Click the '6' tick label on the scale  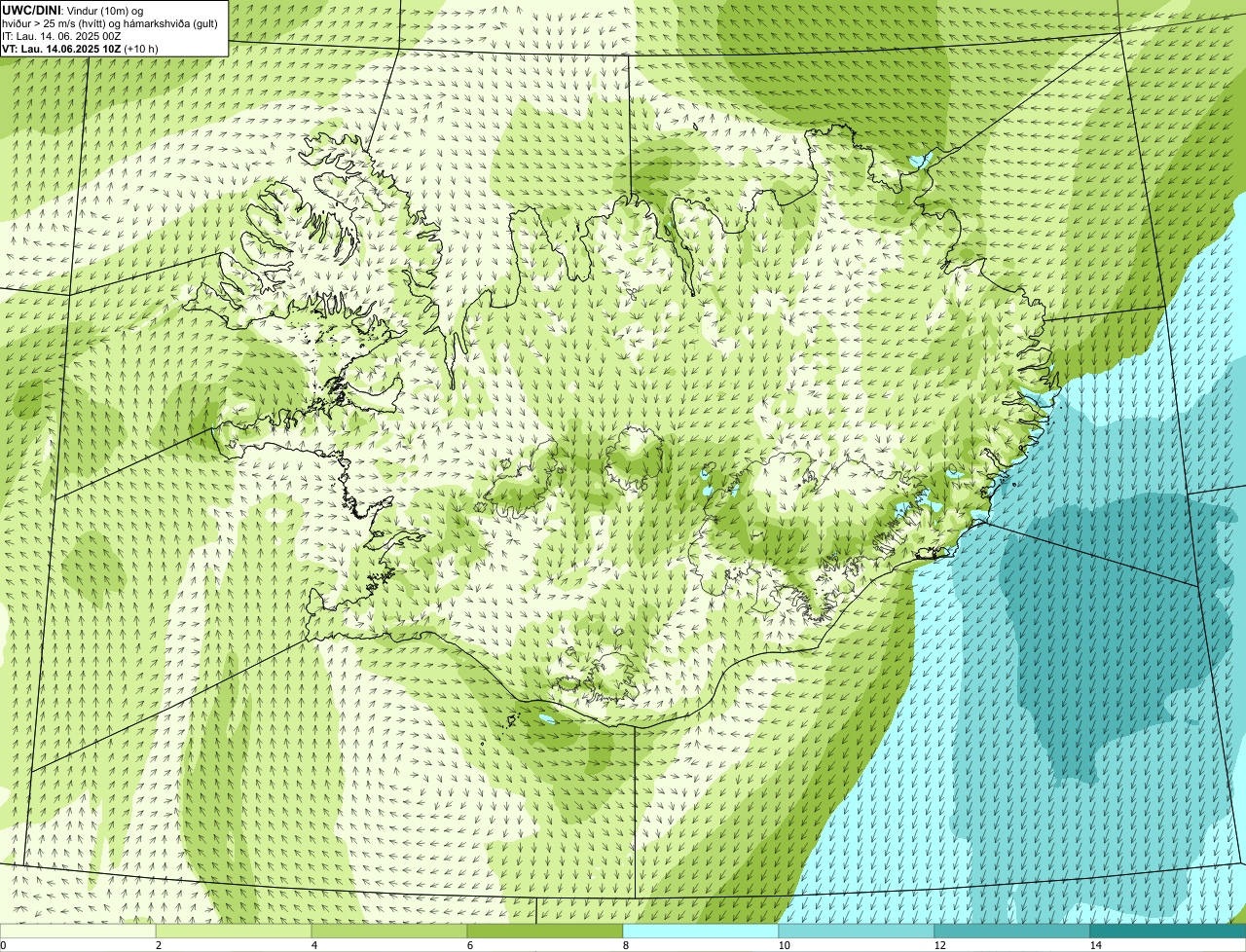469,945
